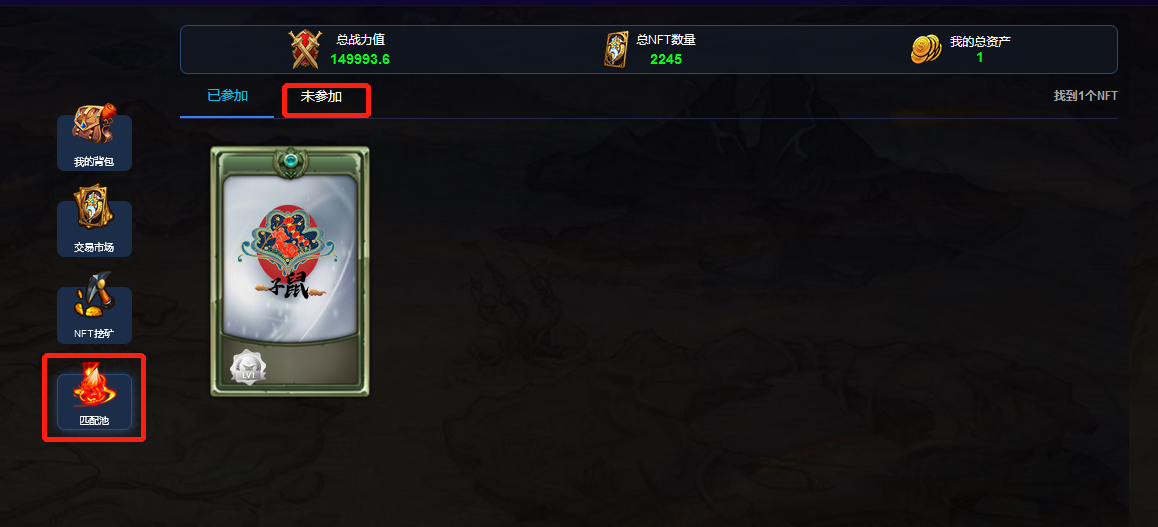Click the gold coins assets icon
This screenshot has height=527, width=1158.
point(926,49)
